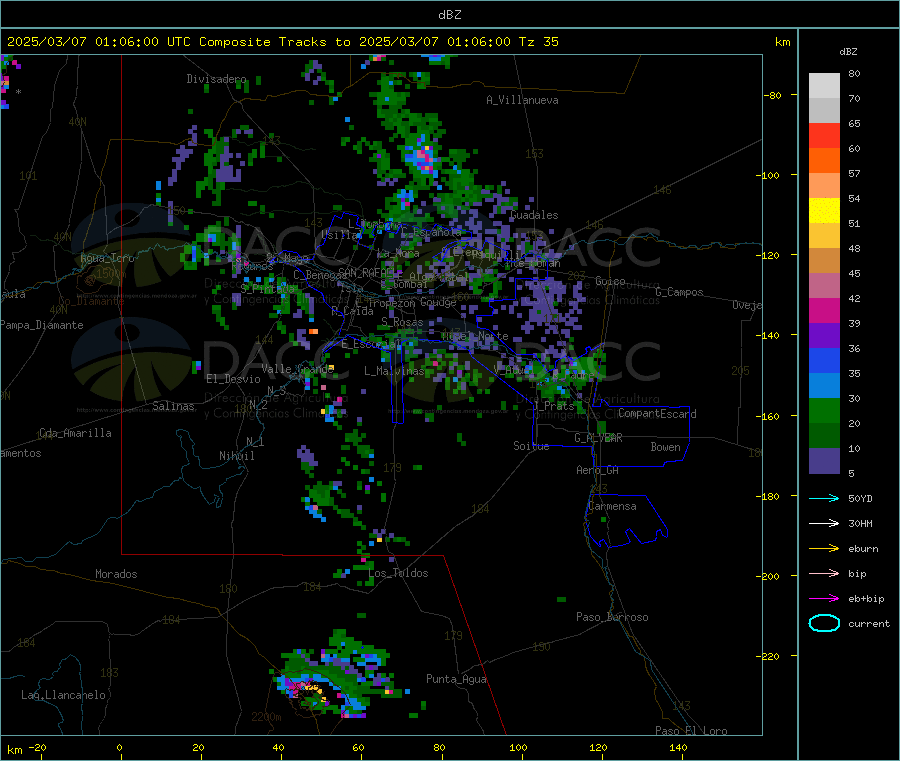
Task: Click the yellow eburn arrow symbol
Action: click(824, 549)
